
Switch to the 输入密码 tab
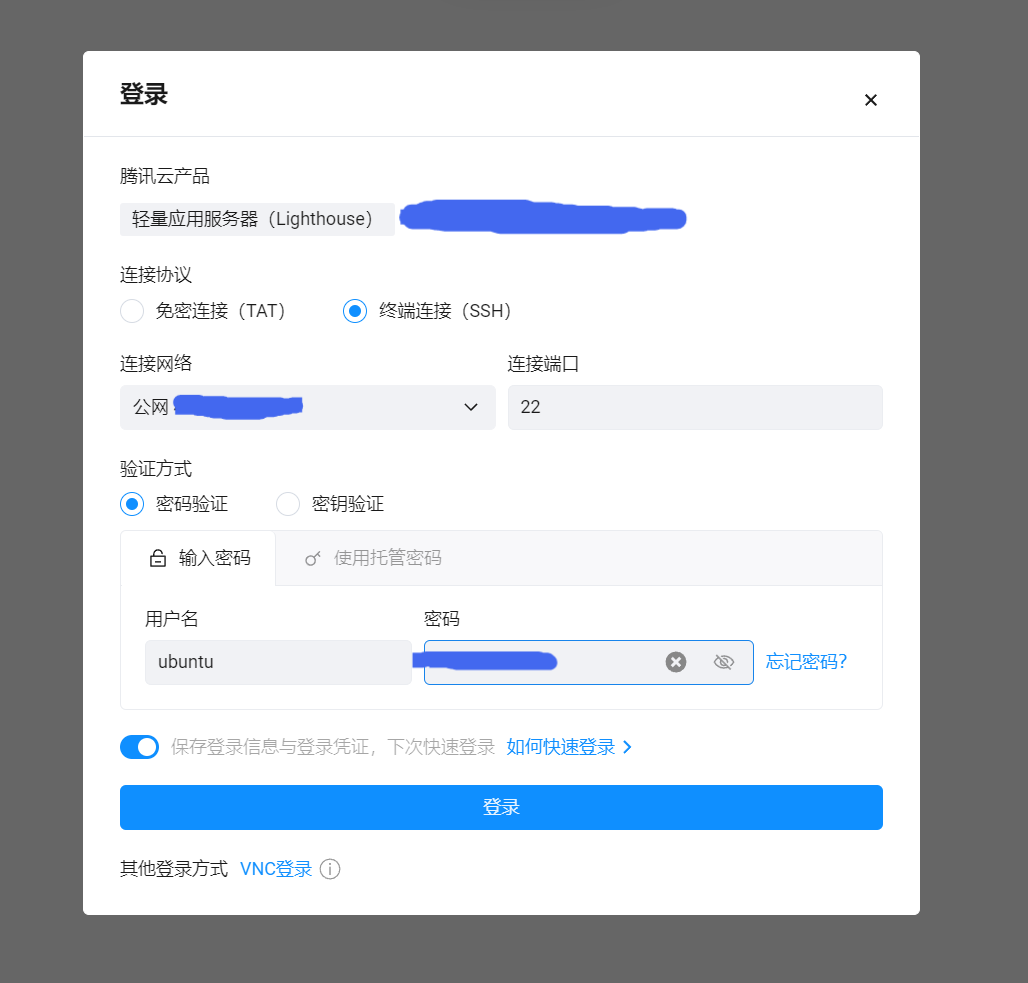199,558
